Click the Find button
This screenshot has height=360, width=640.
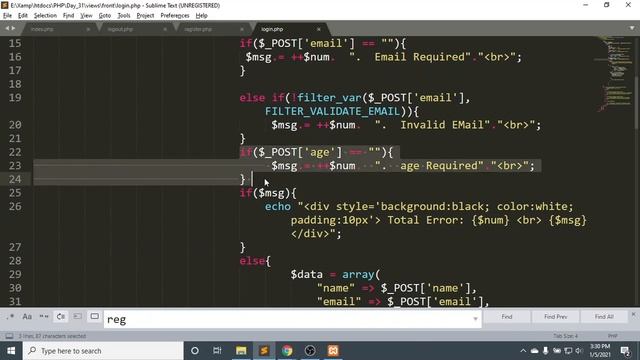point(507,317)
